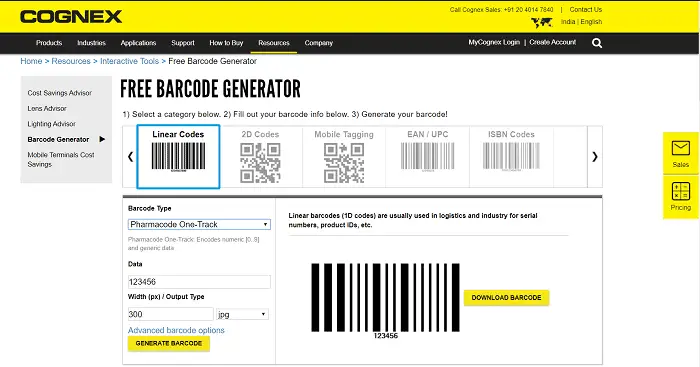Open Mobile Terminals Cost Savings in sidebar
This screenshot has width=700, height=367.
[61, 159]
